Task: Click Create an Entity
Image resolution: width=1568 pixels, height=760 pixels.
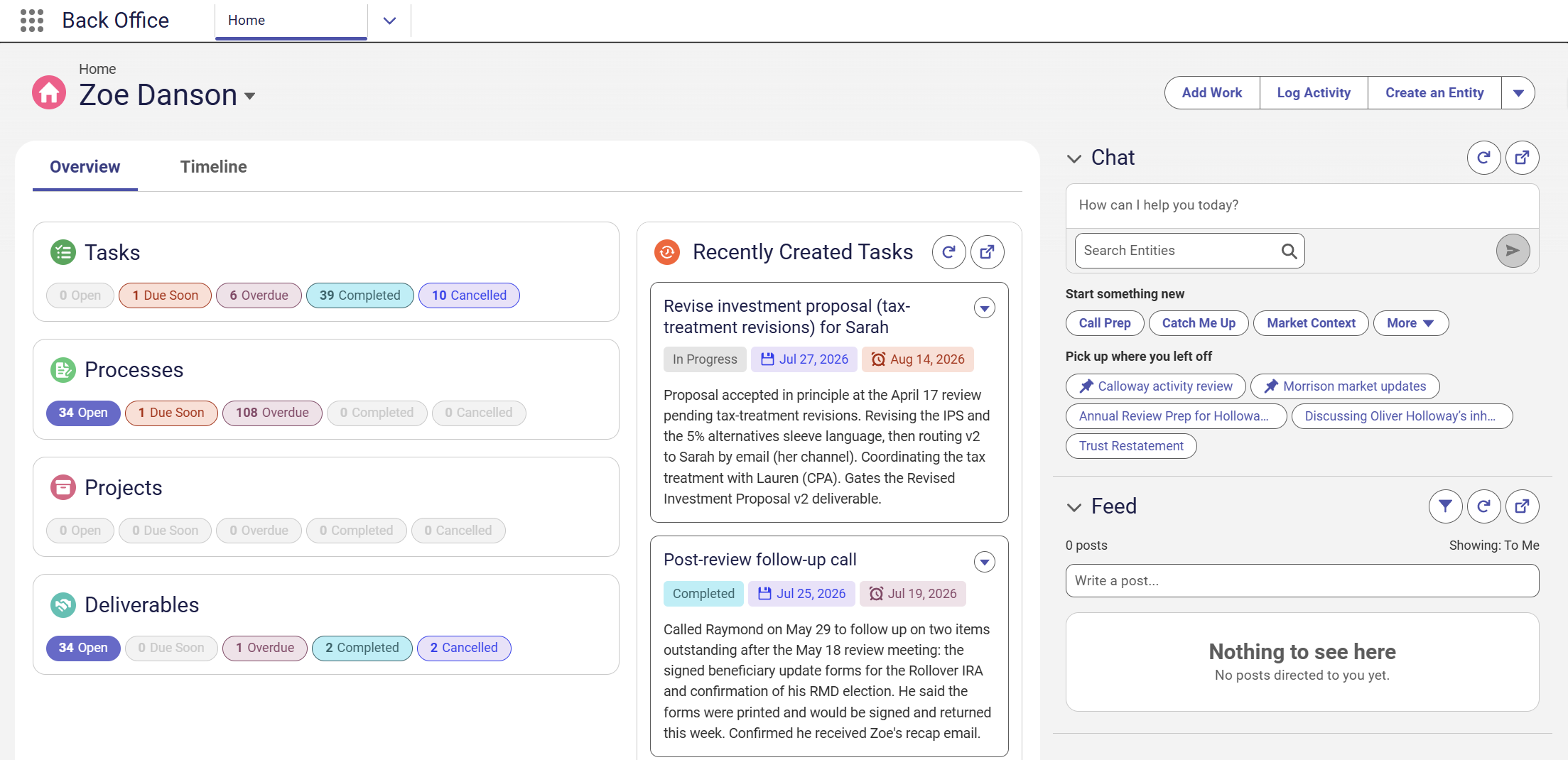Action: (x=1434, y=93)
